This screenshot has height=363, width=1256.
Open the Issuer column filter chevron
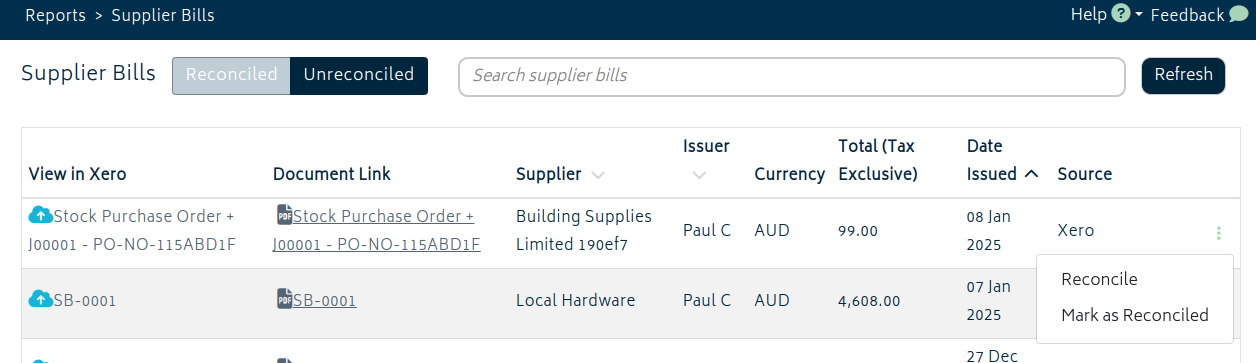click(699, 175)
